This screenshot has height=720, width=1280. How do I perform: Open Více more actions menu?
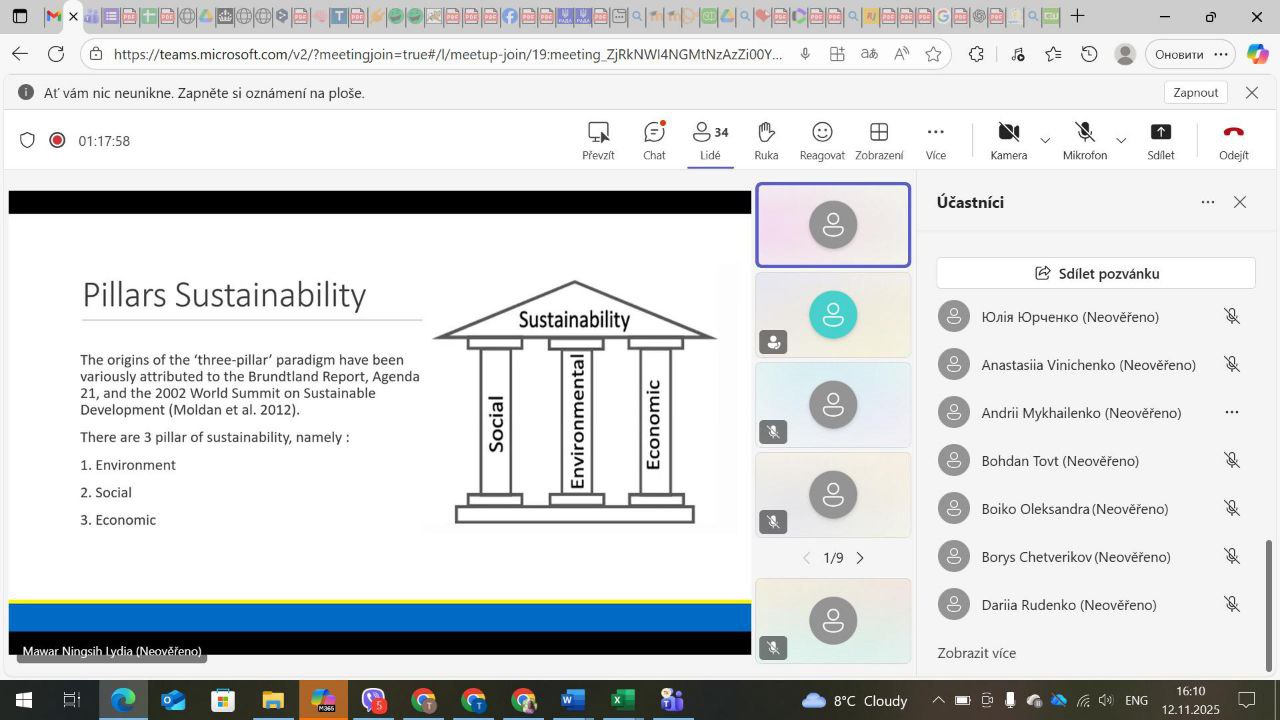[x=935, y=140]
